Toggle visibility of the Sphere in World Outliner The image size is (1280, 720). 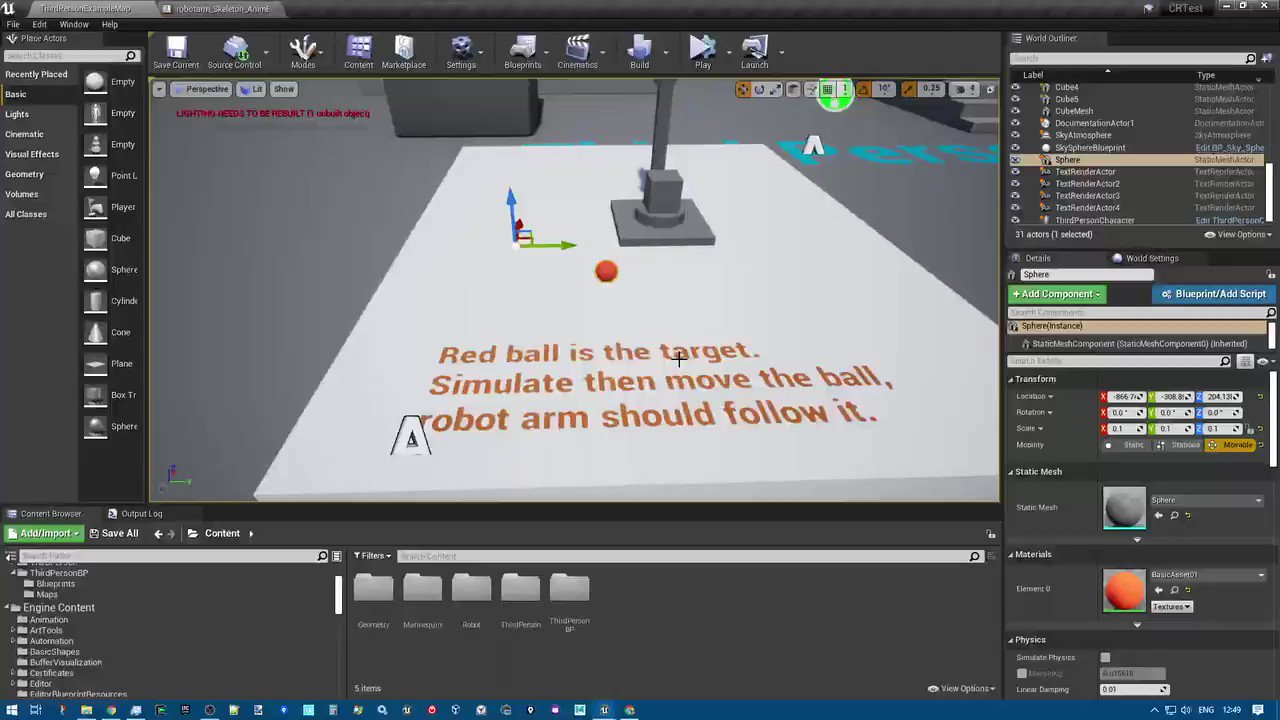tap(1016, 159)
